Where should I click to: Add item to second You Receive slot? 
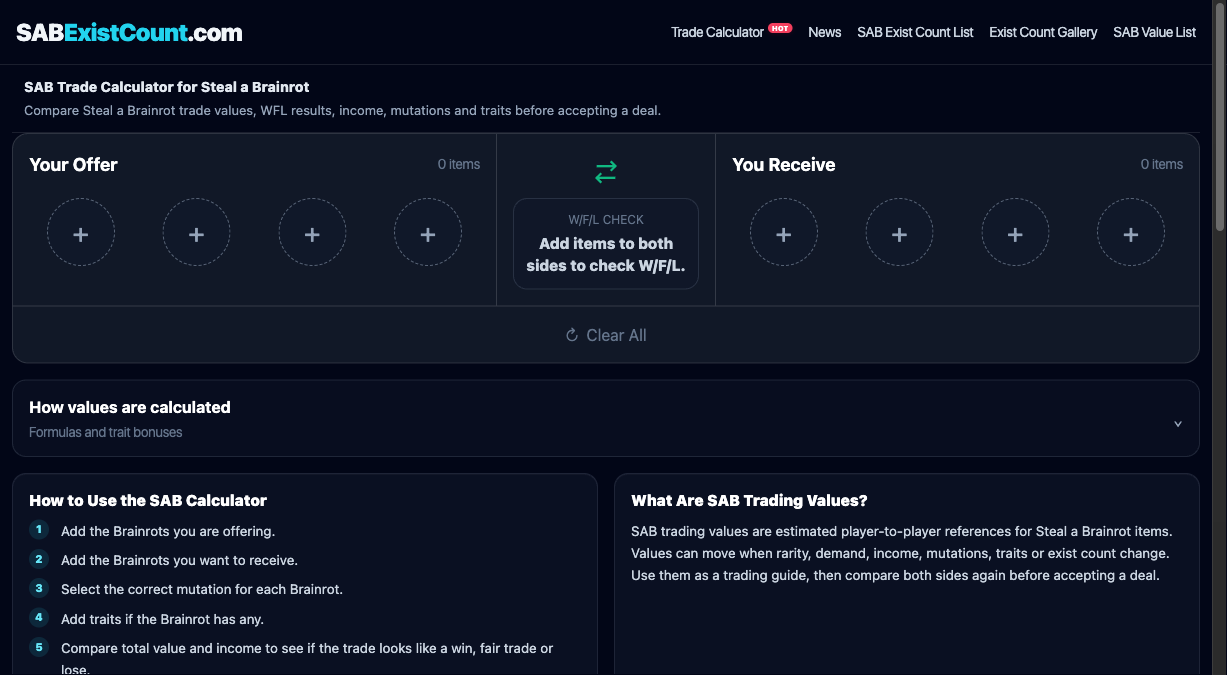[x=899, y=232]
